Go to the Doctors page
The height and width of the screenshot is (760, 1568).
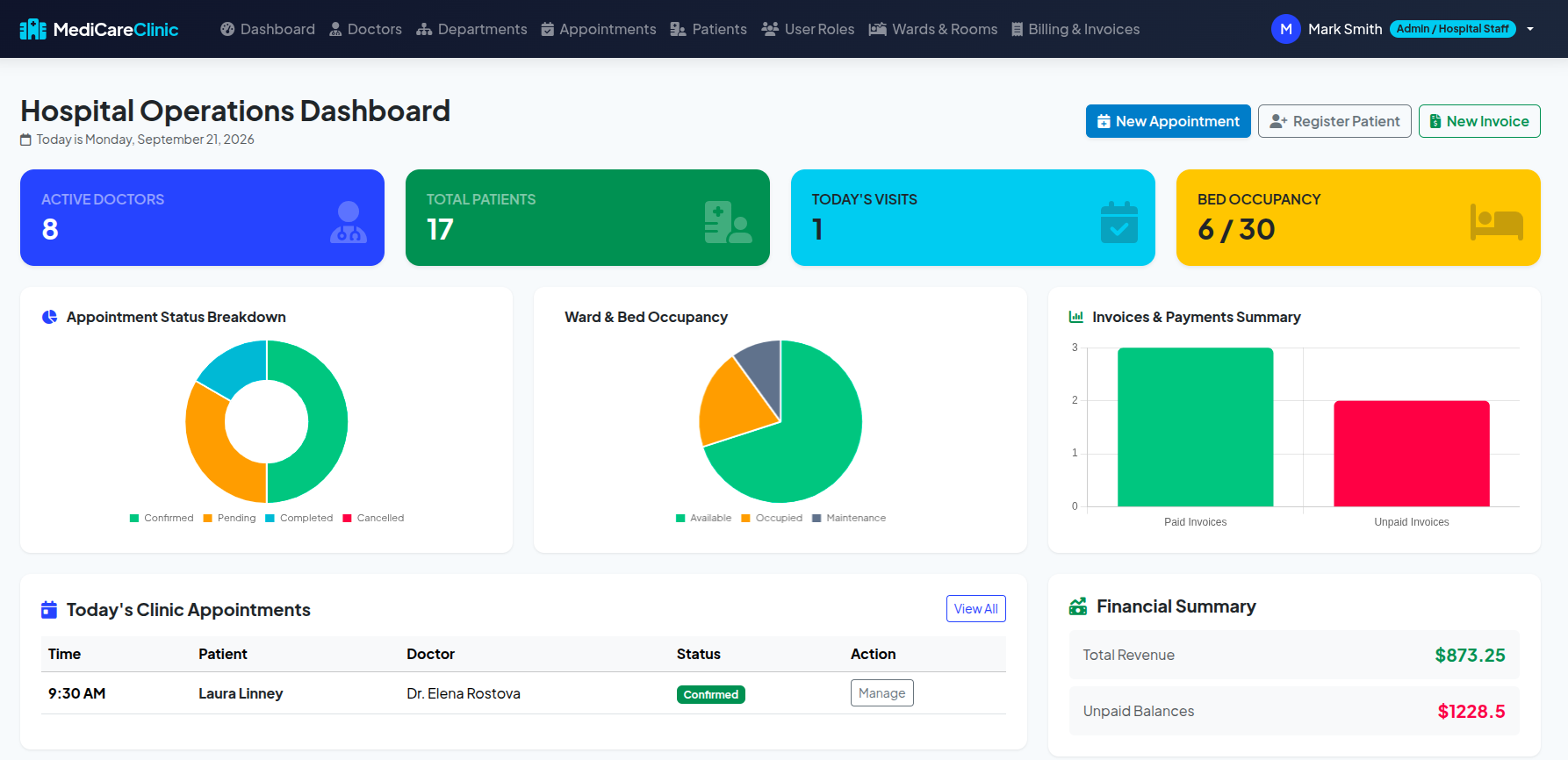click(x=365, y=29)
